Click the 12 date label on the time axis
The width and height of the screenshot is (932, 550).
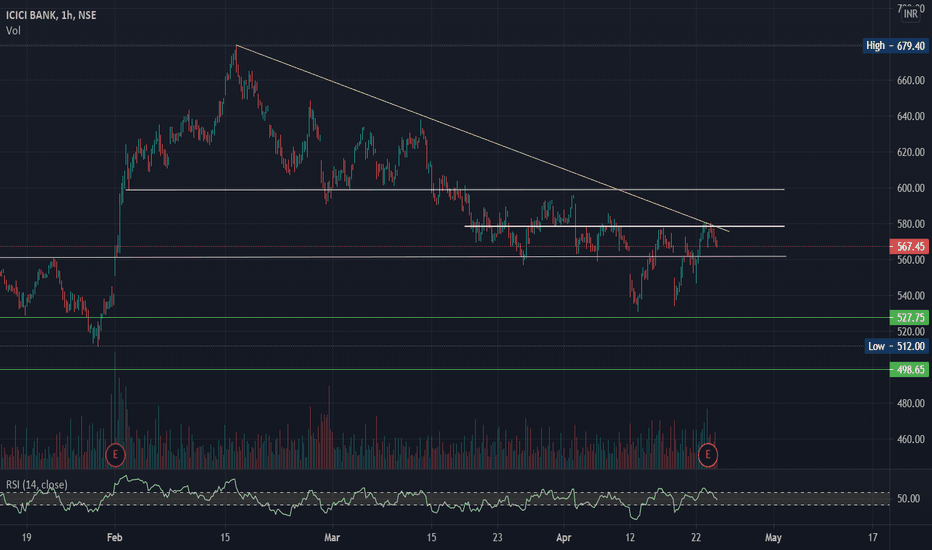tap(630, 538)
